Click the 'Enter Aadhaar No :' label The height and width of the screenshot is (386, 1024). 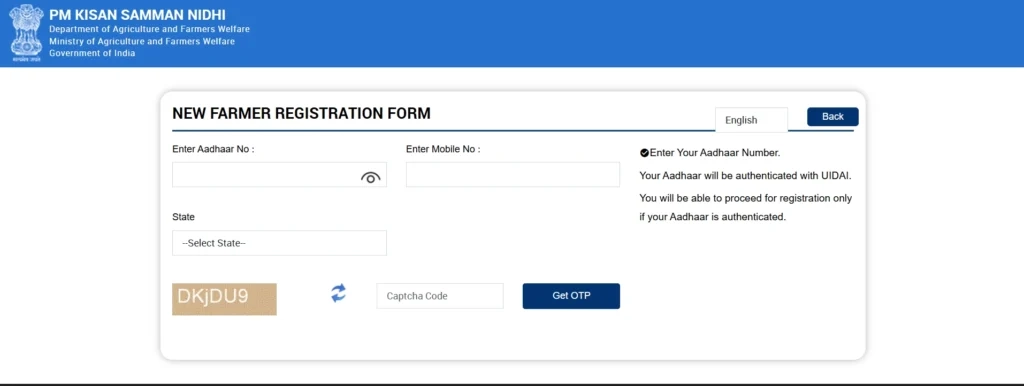[x=213, y=149]
